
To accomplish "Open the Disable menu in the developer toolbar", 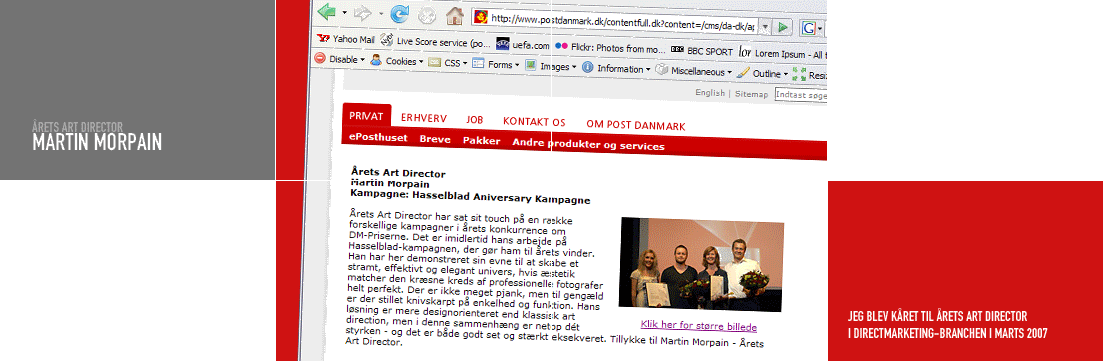I will (340, 59).
